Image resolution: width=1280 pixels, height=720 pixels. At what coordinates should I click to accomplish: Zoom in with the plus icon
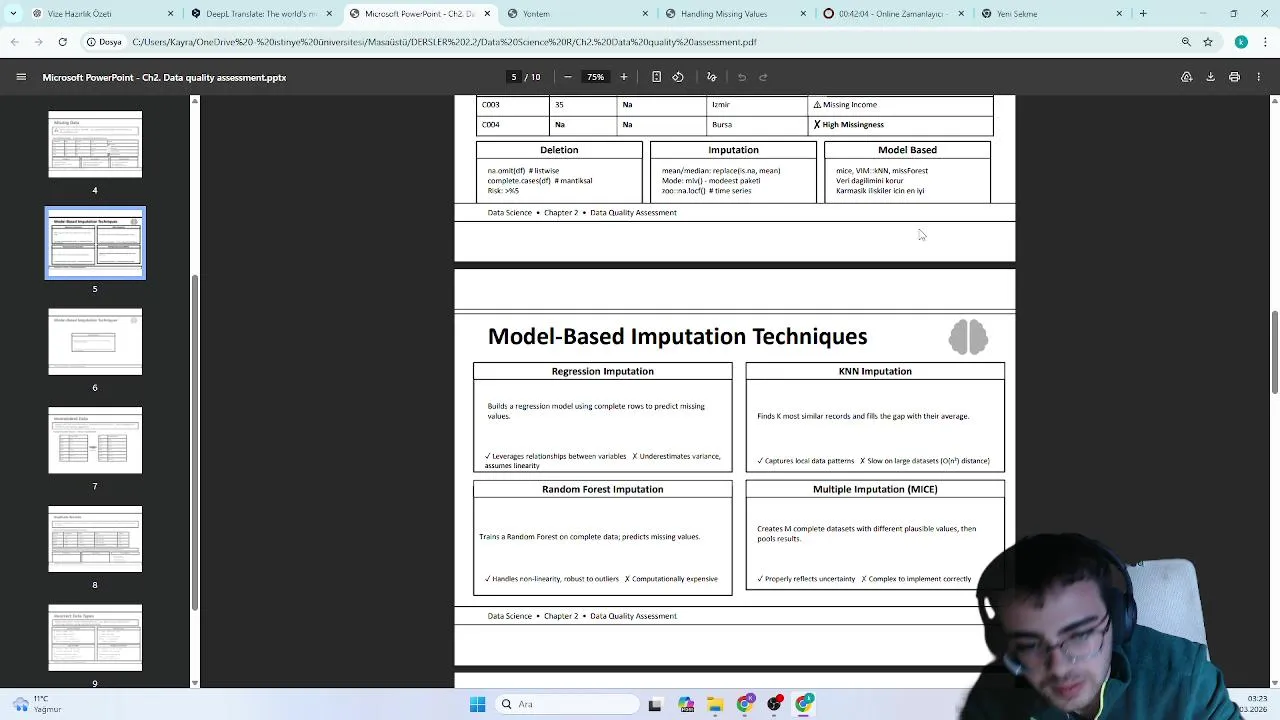pos(624,77)
